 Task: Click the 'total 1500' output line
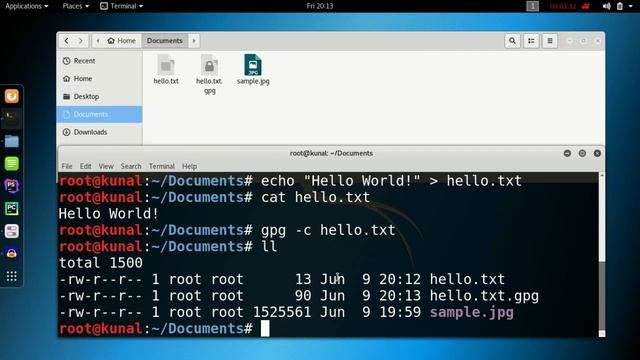pyautogui.click(x=101, y=263)
